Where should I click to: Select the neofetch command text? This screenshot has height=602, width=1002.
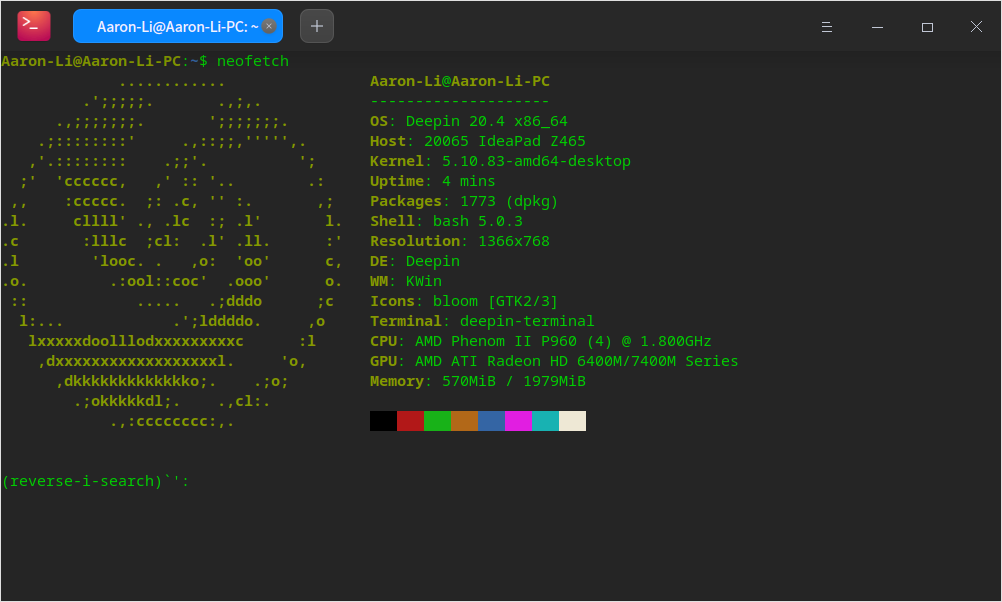point(252,61)
